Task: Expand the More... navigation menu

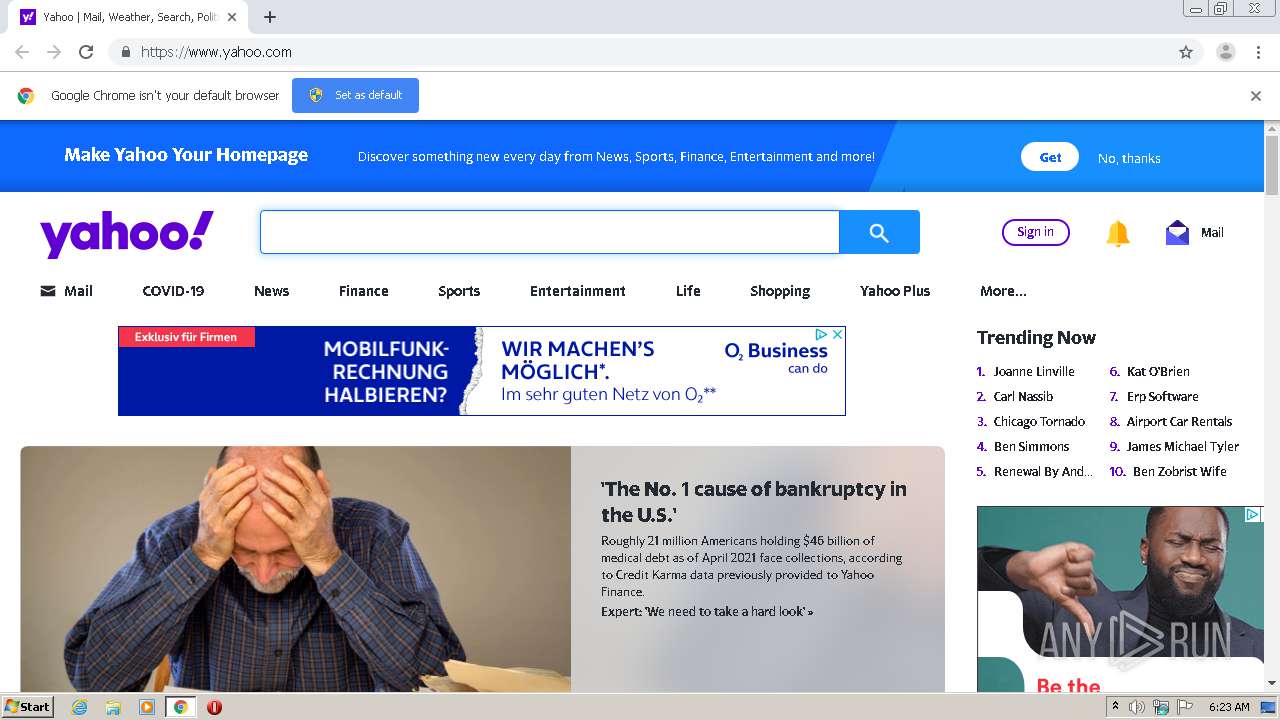Action: [1003, 291]
